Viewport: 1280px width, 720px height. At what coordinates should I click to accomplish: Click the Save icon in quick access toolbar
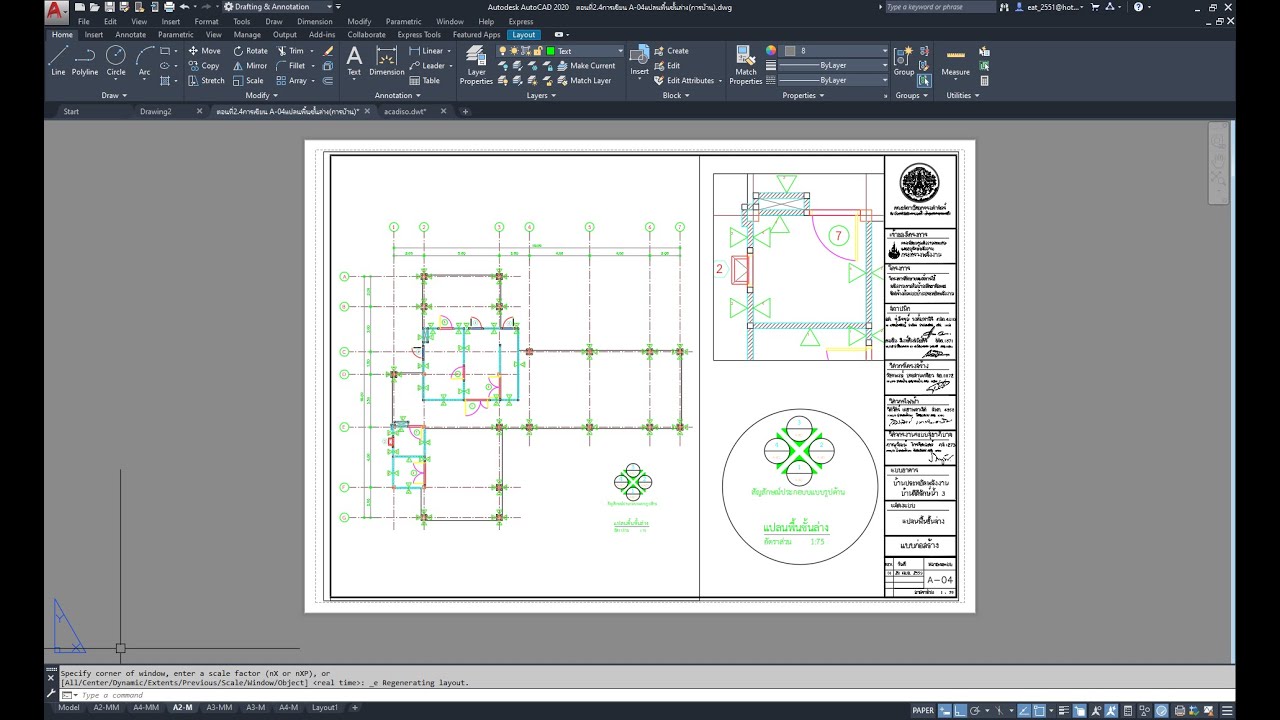click(x=109, y=7)
